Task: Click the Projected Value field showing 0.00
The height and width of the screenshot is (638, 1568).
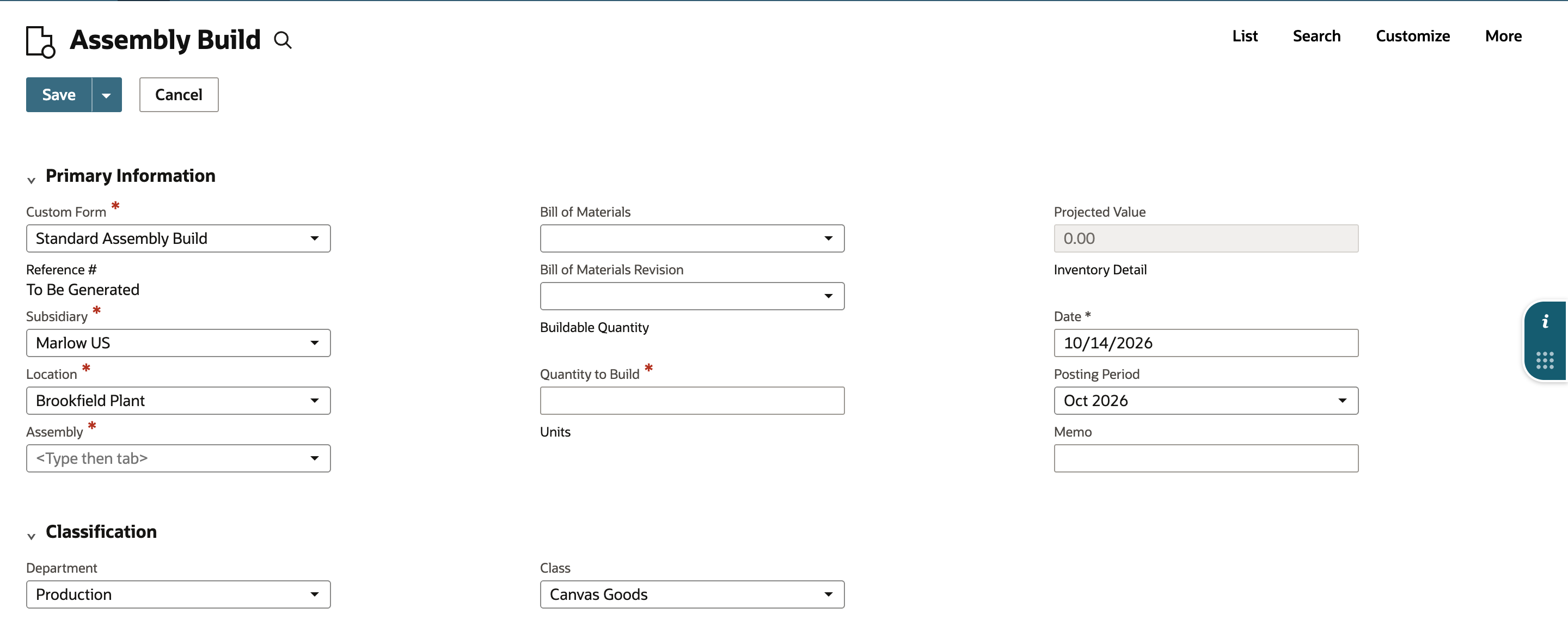Action: tap(1206, 238)
